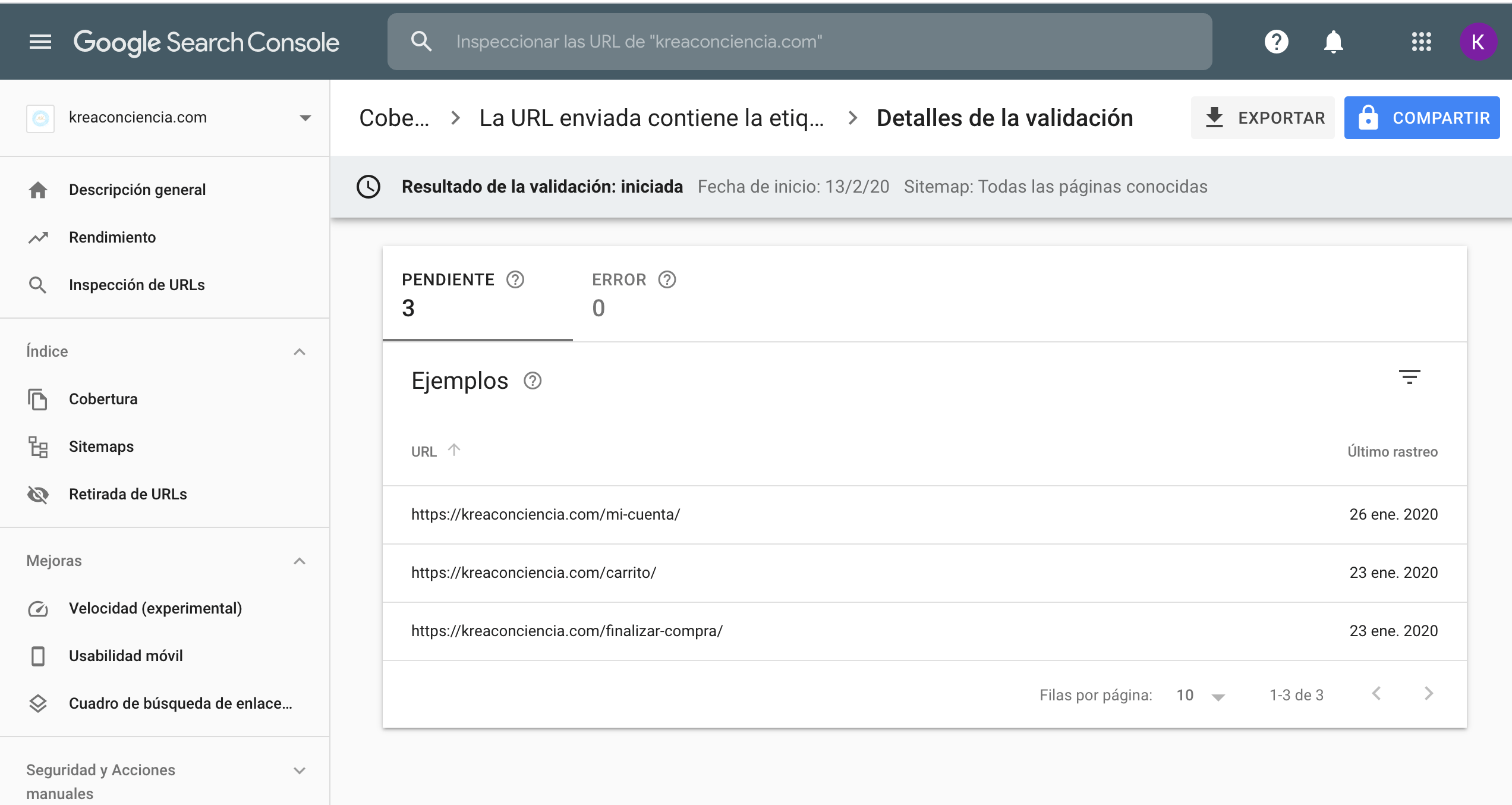
Task: Click the tree icon beside Sitemaps
Action: point(38,446)
